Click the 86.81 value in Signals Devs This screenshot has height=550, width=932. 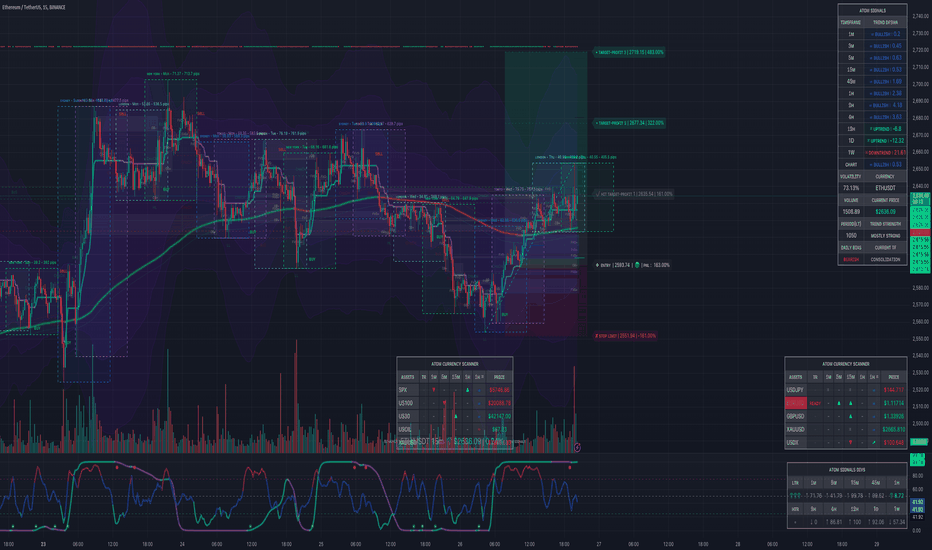[x=834, y=522]
